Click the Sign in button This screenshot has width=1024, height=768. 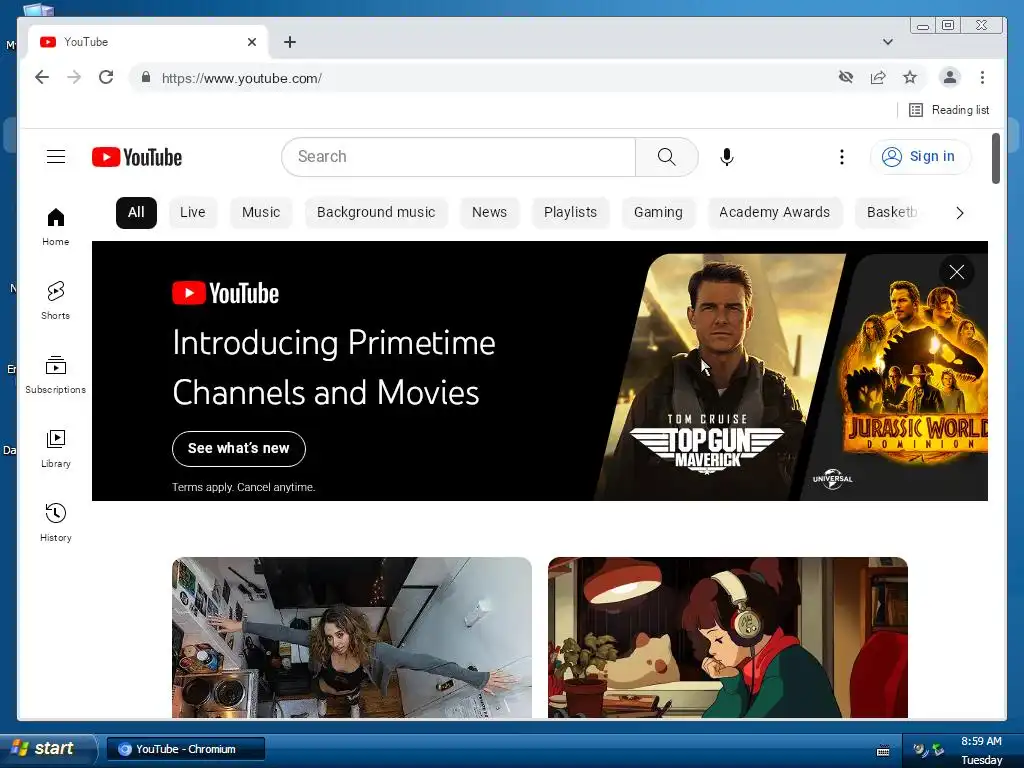pos(920,157)
